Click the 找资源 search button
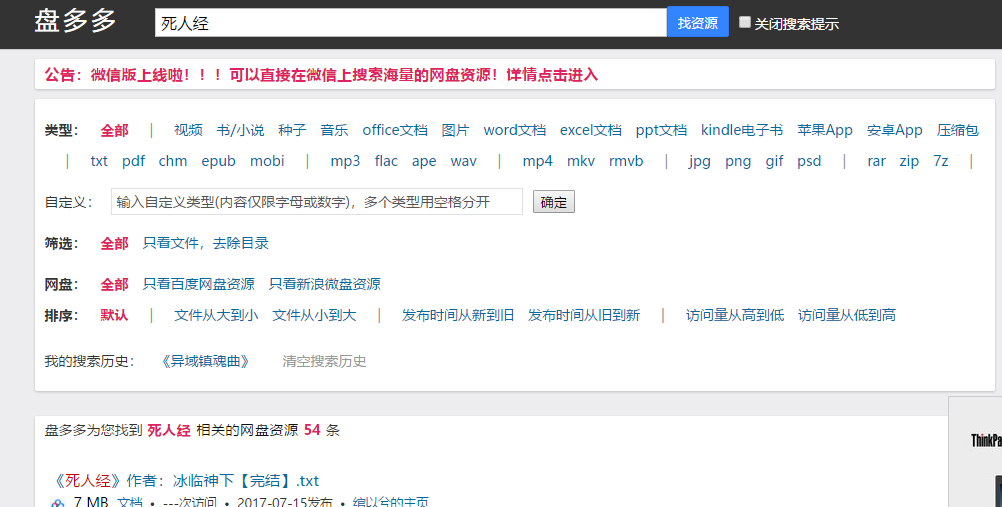This screenshot has height=507, width=1002. point(697,22)
